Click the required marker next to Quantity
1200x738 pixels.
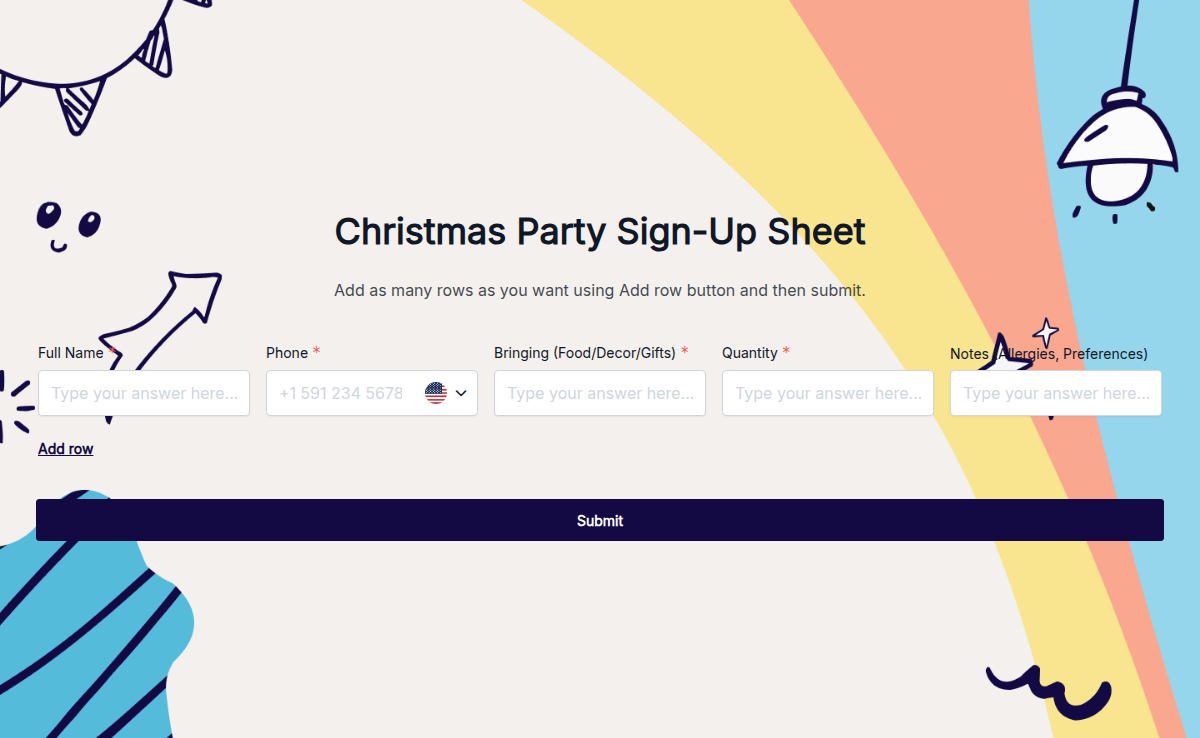point(787,350)
